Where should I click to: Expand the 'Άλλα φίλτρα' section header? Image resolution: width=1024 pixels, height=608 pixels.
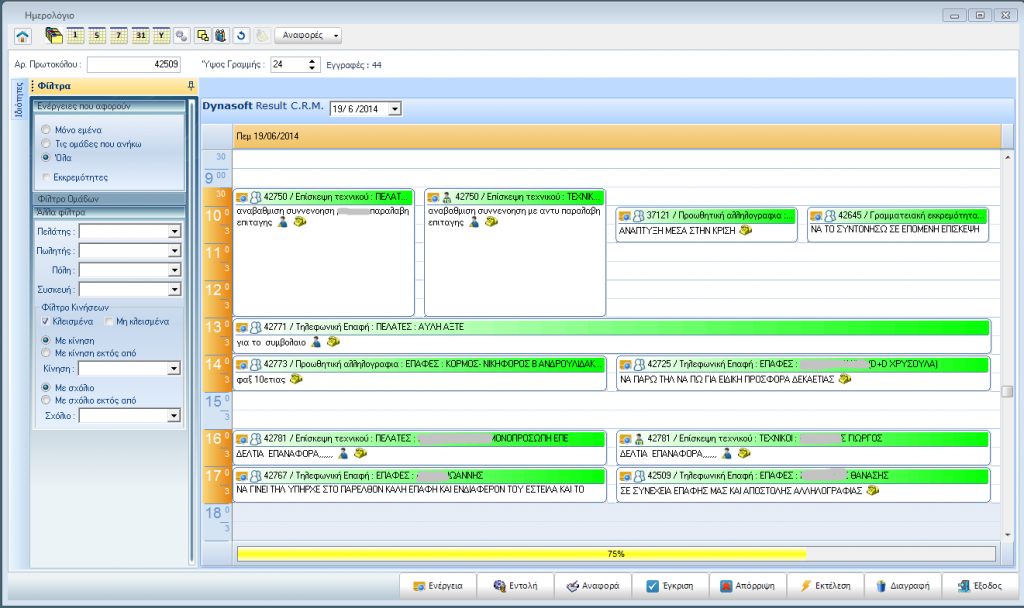click(108, 212)
